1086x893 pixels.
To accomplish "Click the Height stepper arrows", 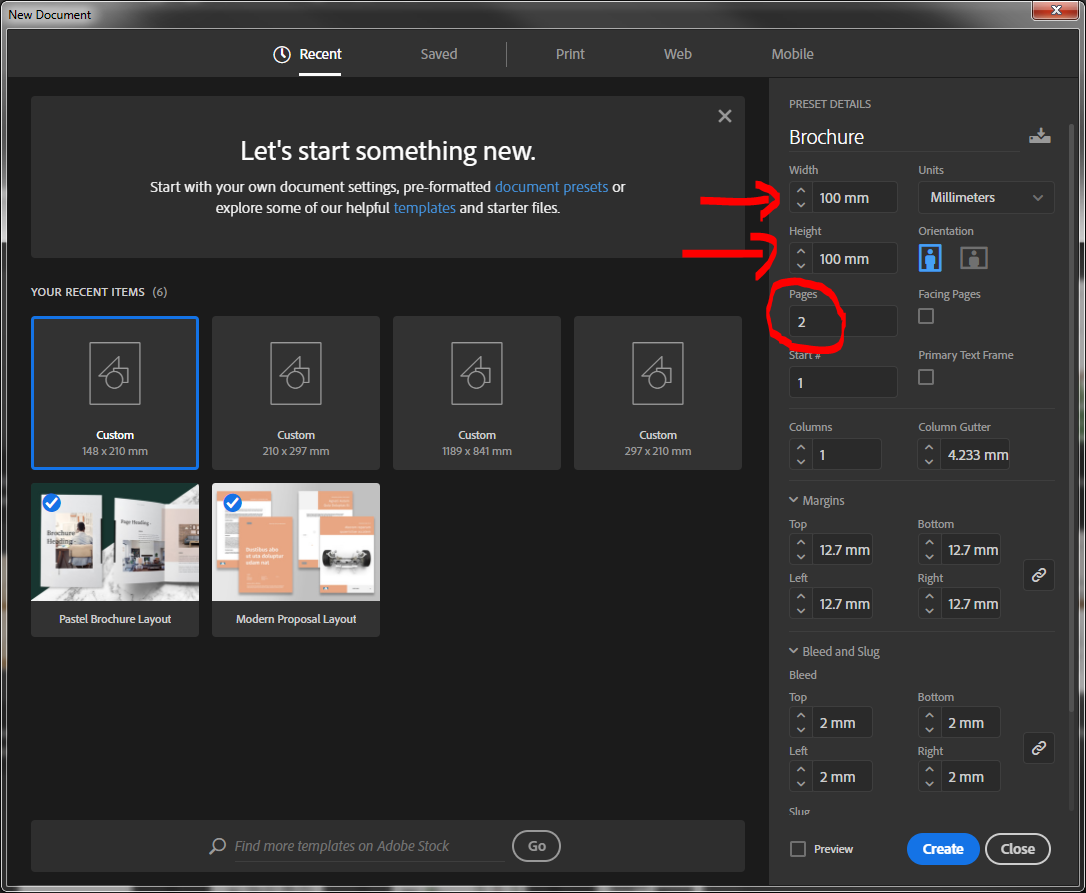I will 801,258.
